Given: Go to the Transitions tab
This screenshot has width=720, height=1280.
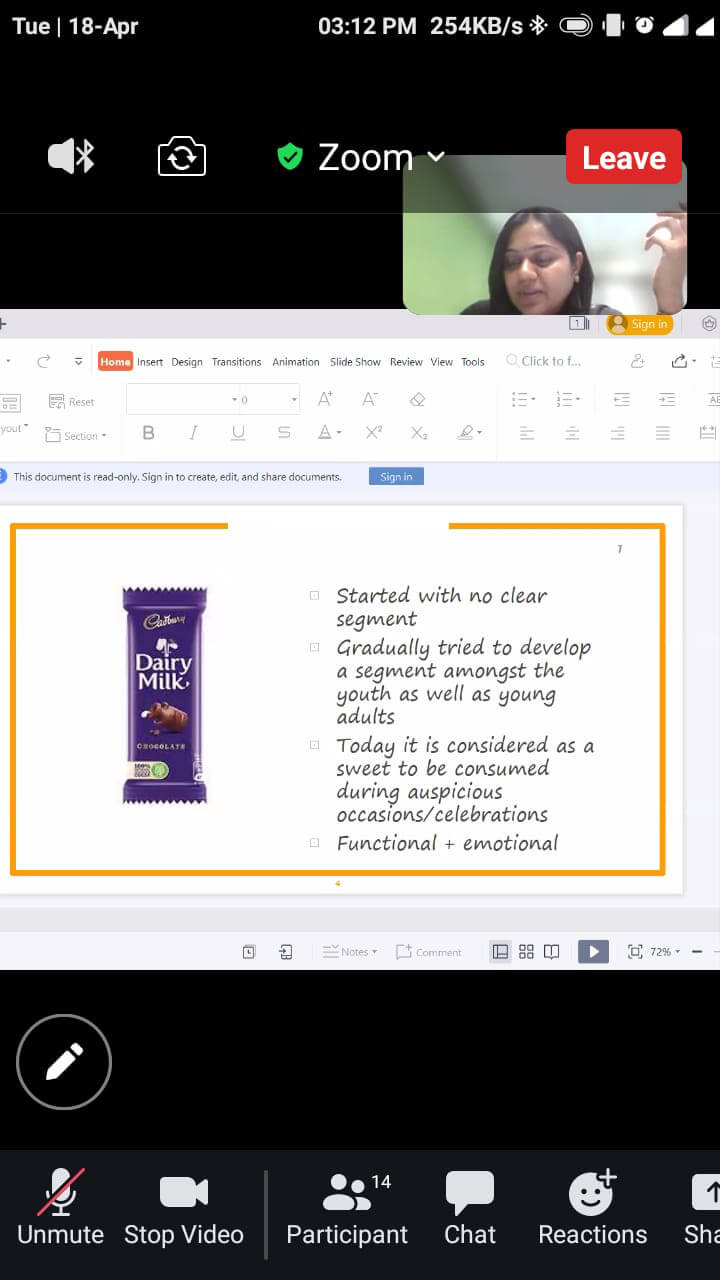Looking at the screenshot, I should click(x=236, y=362).
